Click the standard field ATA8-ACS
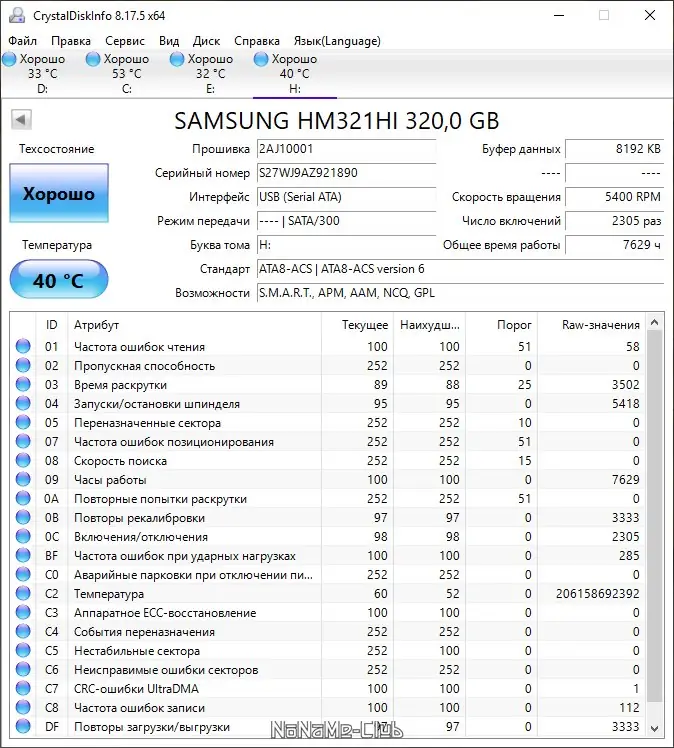The height and width of the screenshot is (748, 674). tap(460, 269)
